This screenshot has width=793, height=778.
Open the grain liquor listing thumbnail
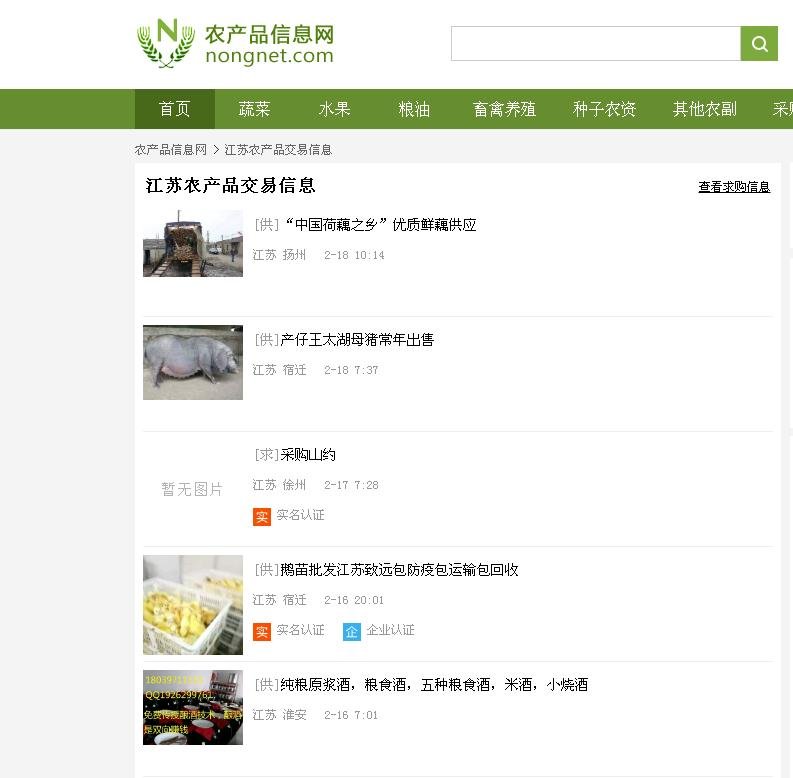193,707
